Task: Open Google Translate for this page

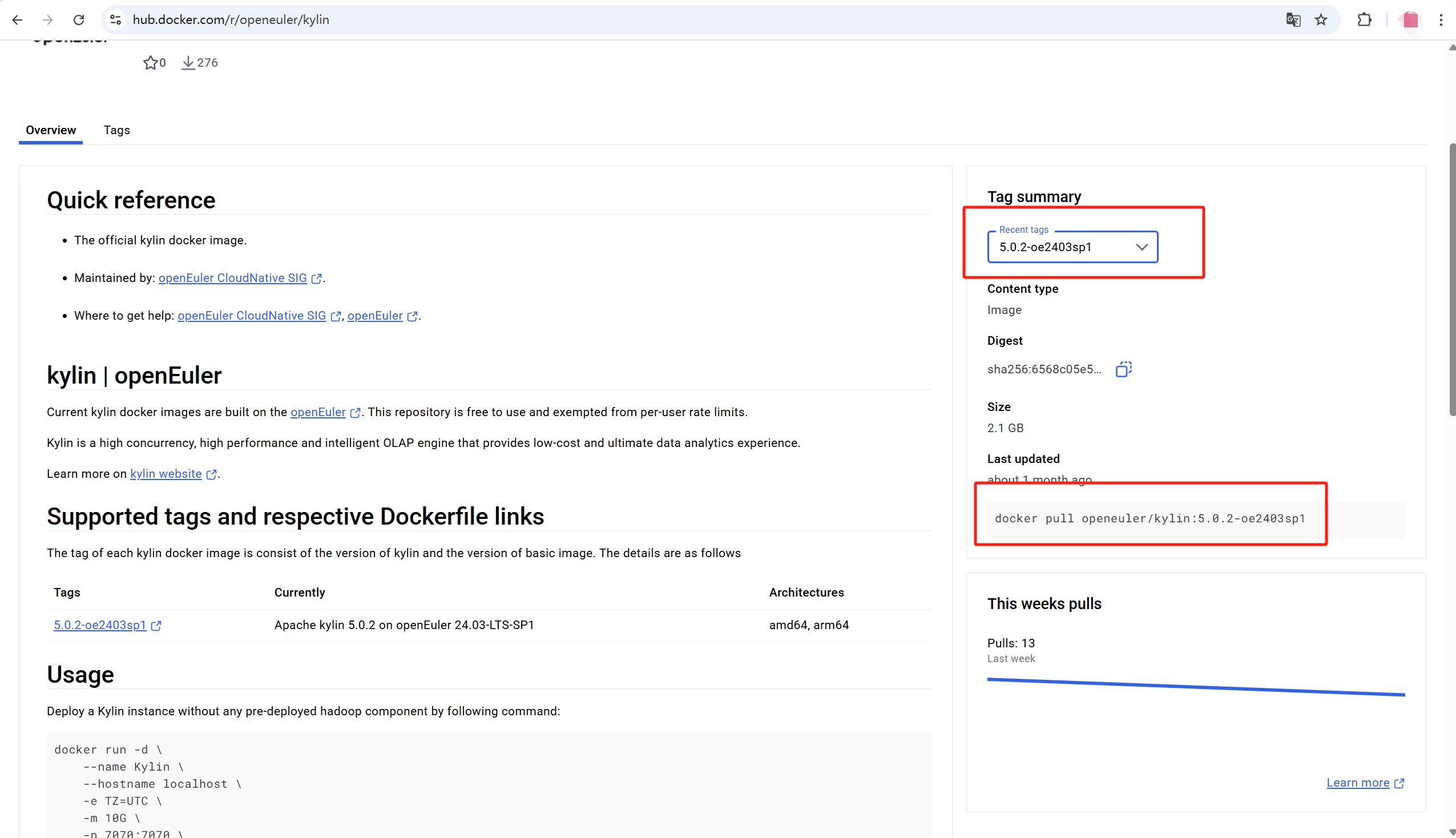Action: (x=1293, y=19)
